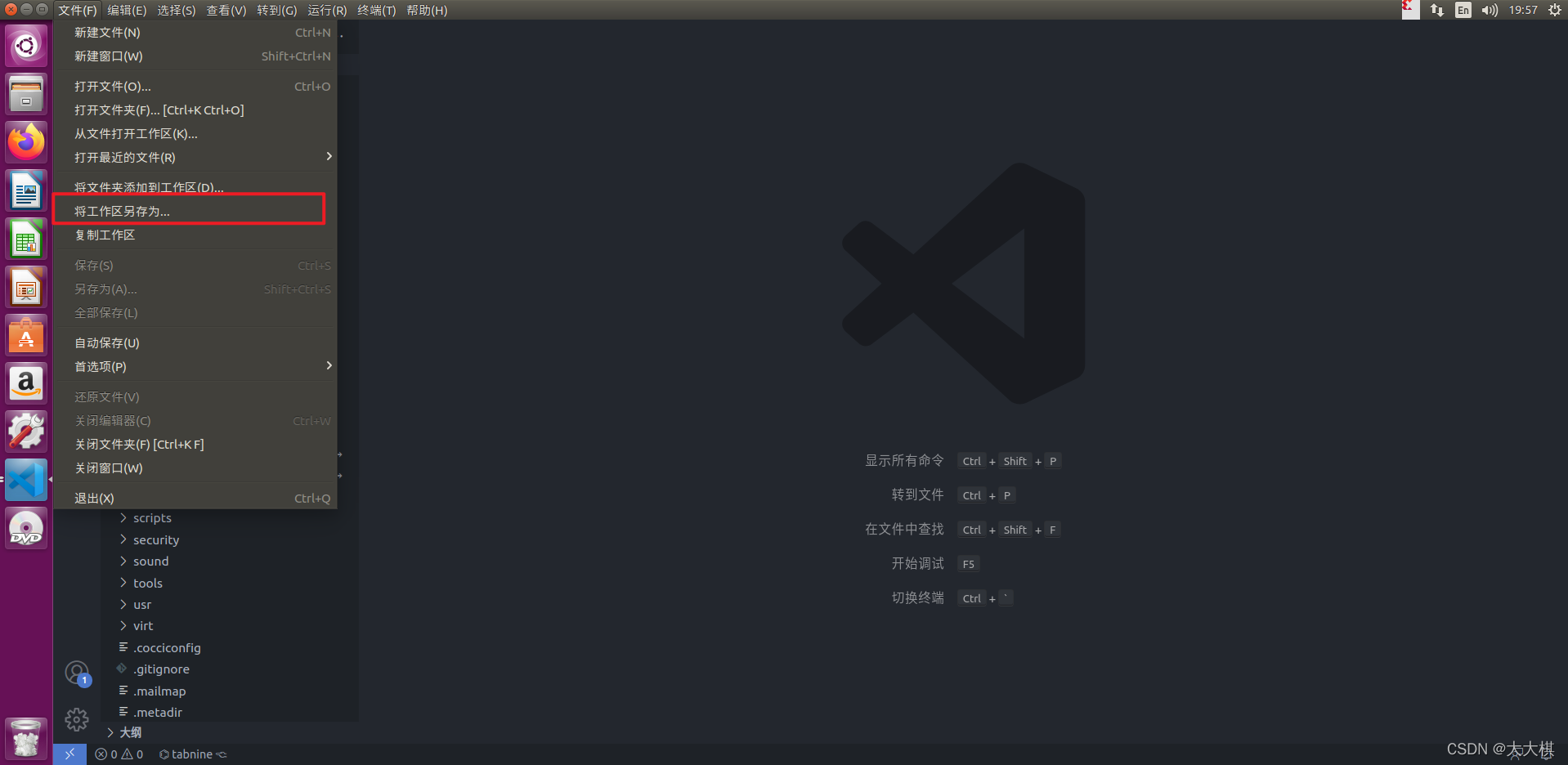The width and height of the screenshot is (1568, 765).
Task: Expand the tools folder
Action: point(148,583)
